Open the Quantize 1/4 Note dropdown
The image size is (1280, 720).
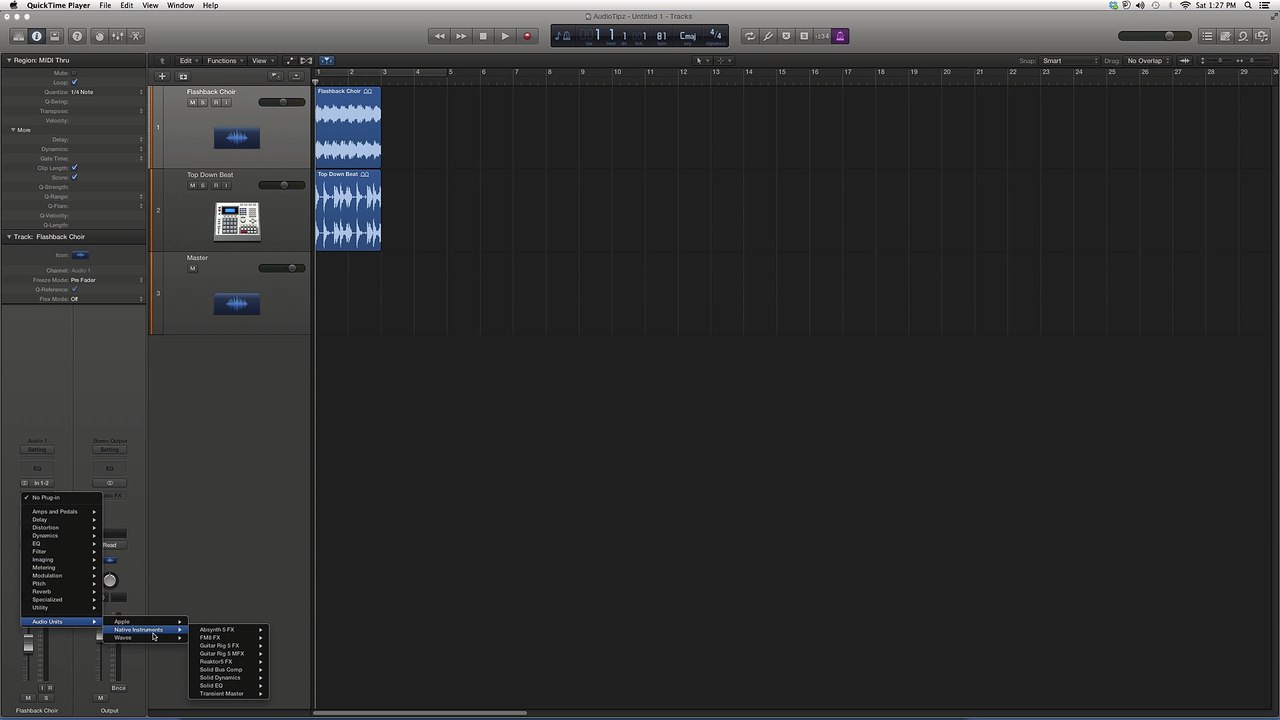coord(106,92)
